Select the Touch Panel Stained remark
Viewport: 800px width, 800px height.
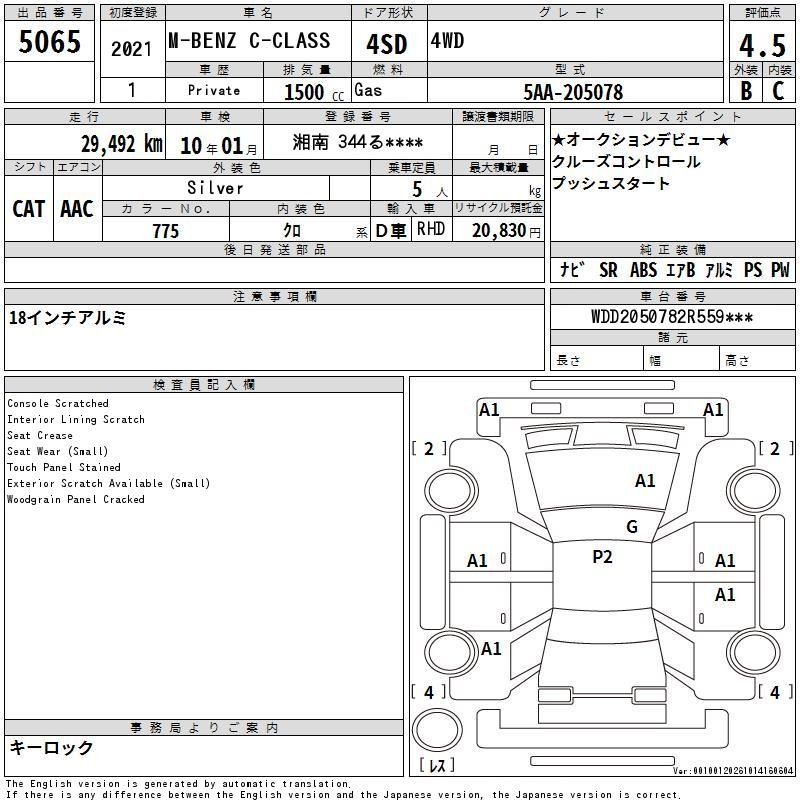[x=64, y=467]
